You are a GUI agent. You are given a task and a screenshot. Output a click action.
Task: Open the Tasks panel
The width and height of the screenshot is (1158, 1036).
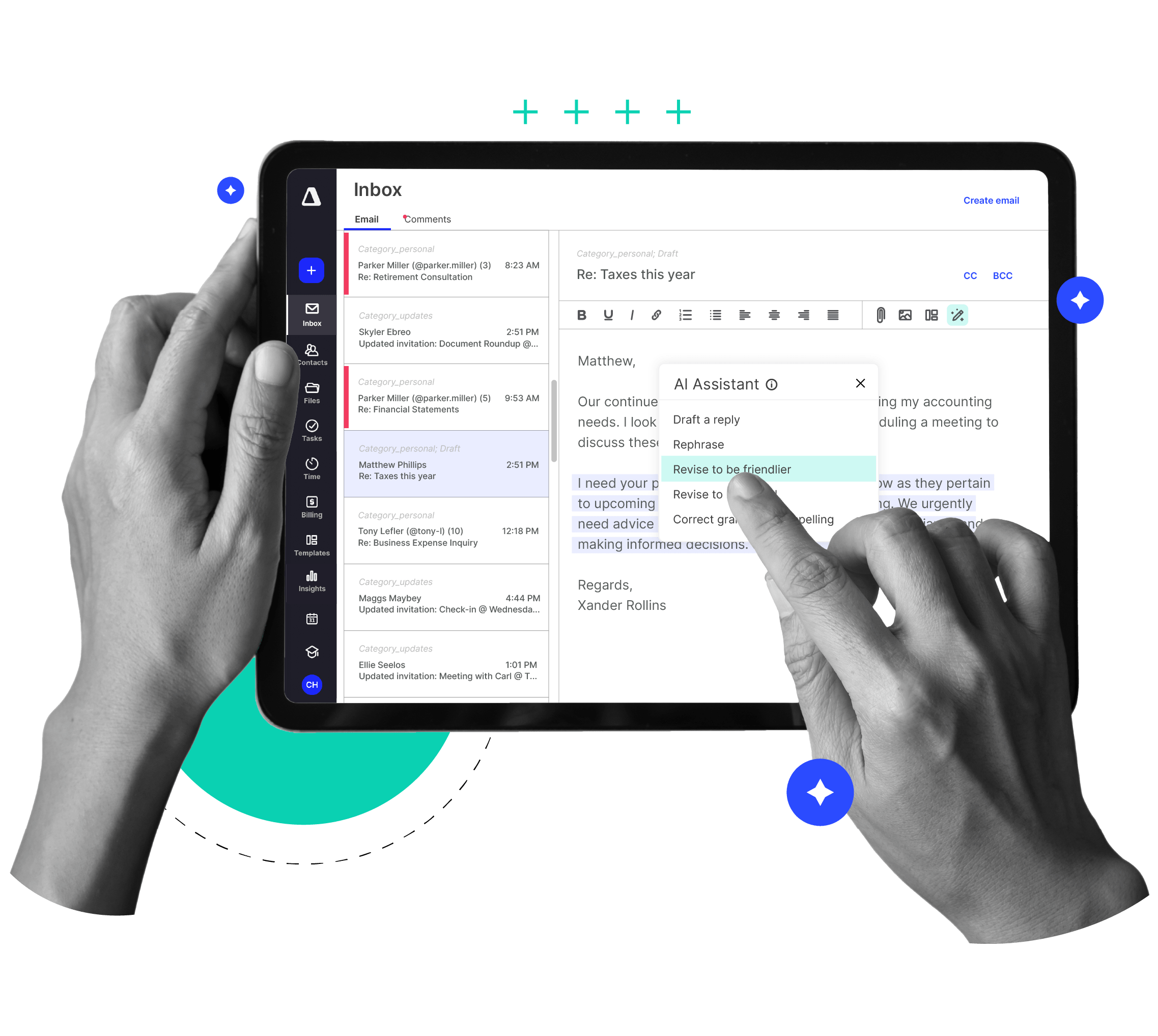(311, 431)
